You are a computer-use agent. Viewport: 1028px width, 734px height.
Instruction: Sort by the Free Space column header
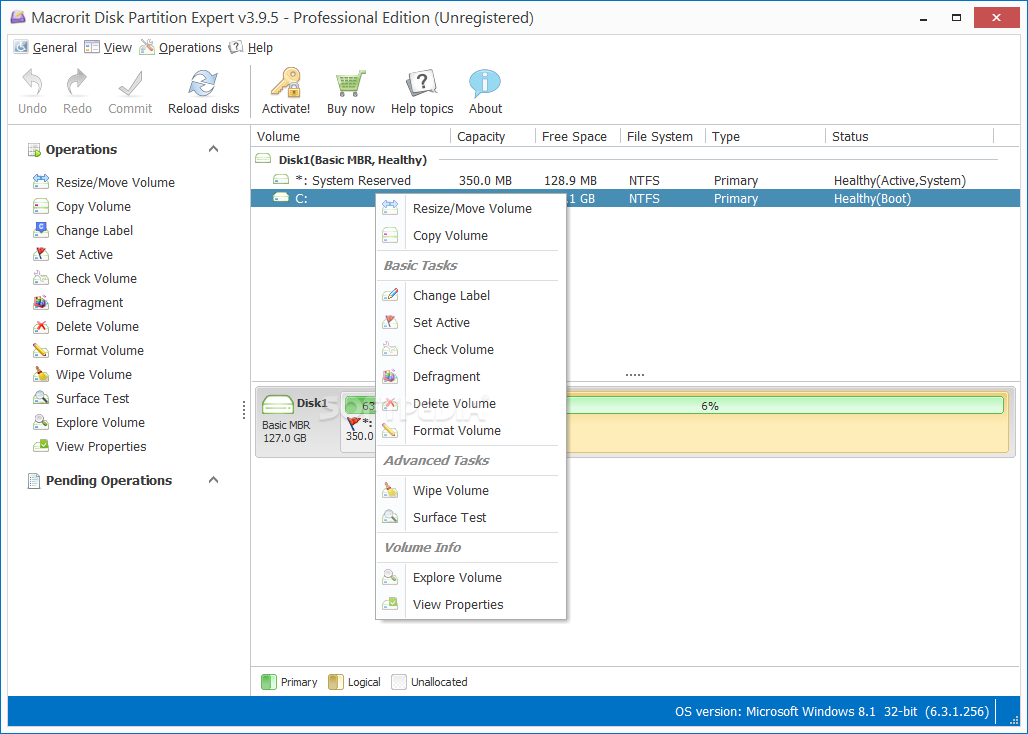tap(578, 136)
